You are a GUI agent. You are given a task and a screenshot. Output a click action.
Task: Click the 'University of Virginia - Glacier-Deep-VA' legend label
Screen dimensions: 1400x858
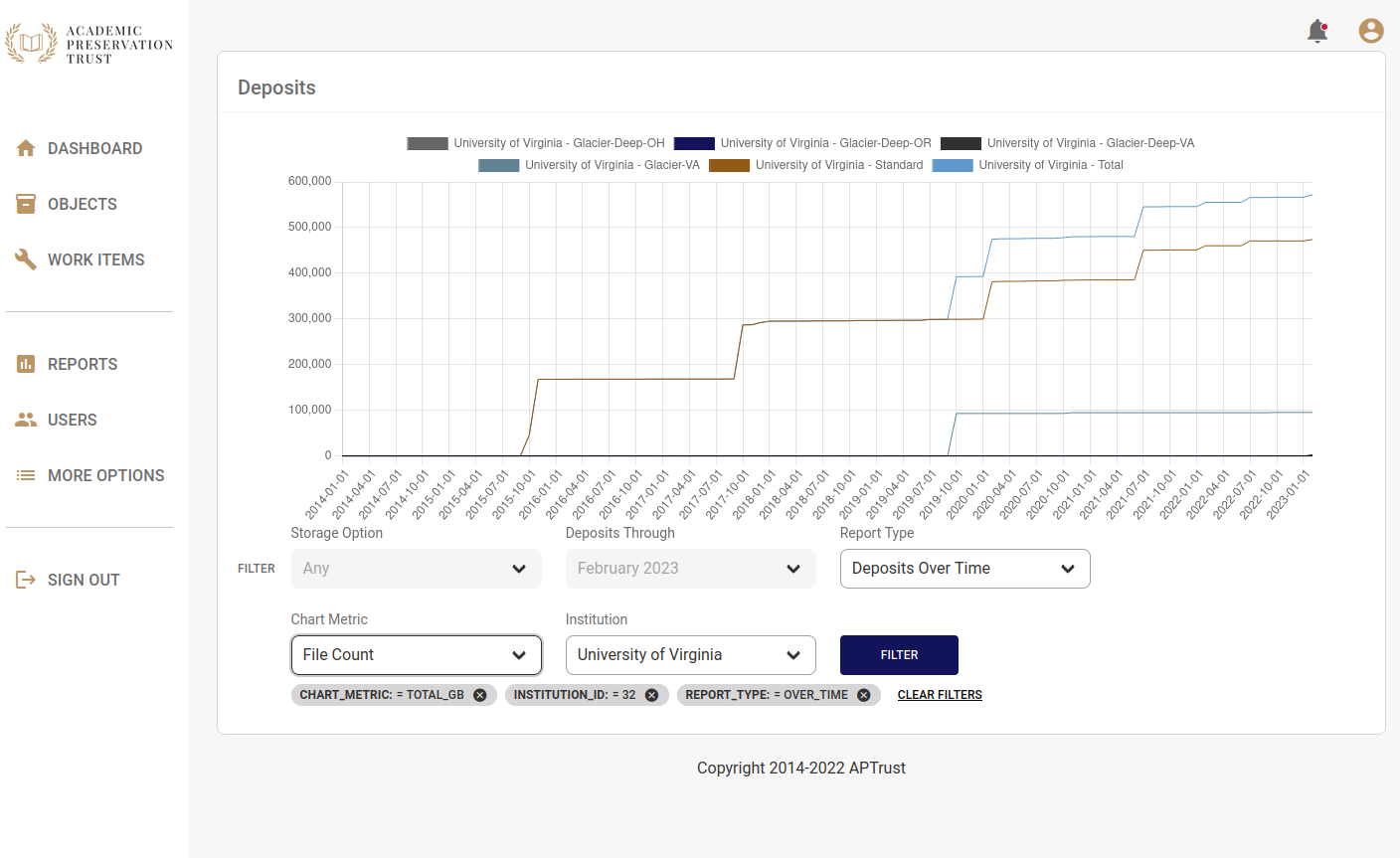coord(1091,143)
